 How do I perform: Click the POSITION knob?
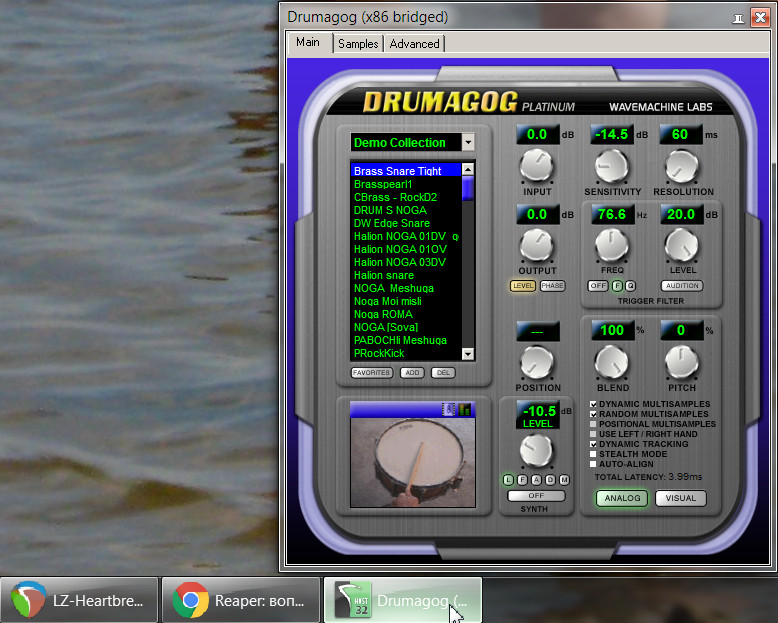tap(536, 363)
